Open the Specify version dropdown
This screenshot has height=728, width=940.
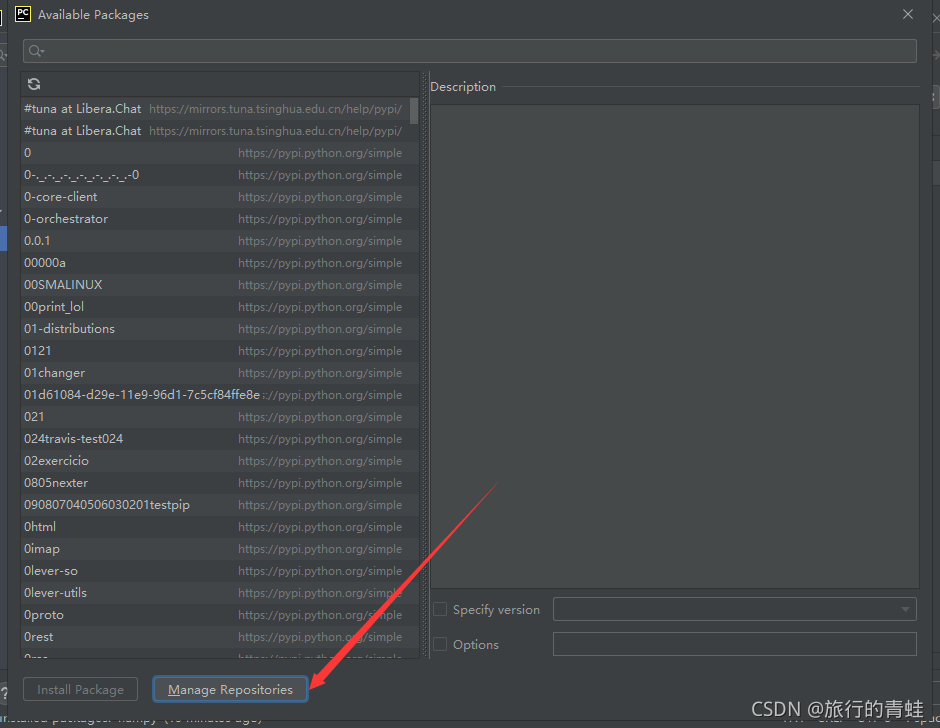tap(904, 609)
